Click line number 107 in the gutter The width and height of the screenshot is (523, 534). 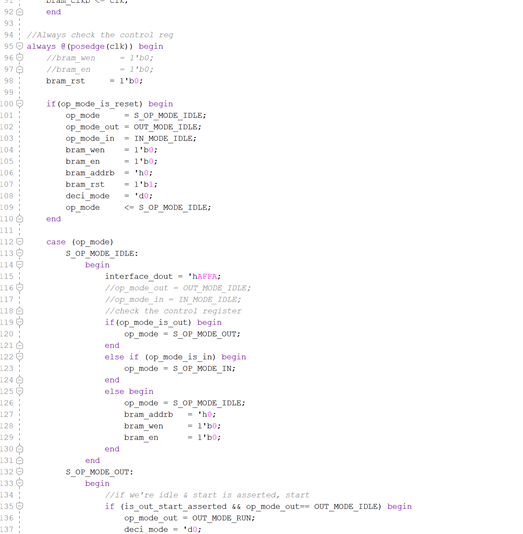point(7,185)
